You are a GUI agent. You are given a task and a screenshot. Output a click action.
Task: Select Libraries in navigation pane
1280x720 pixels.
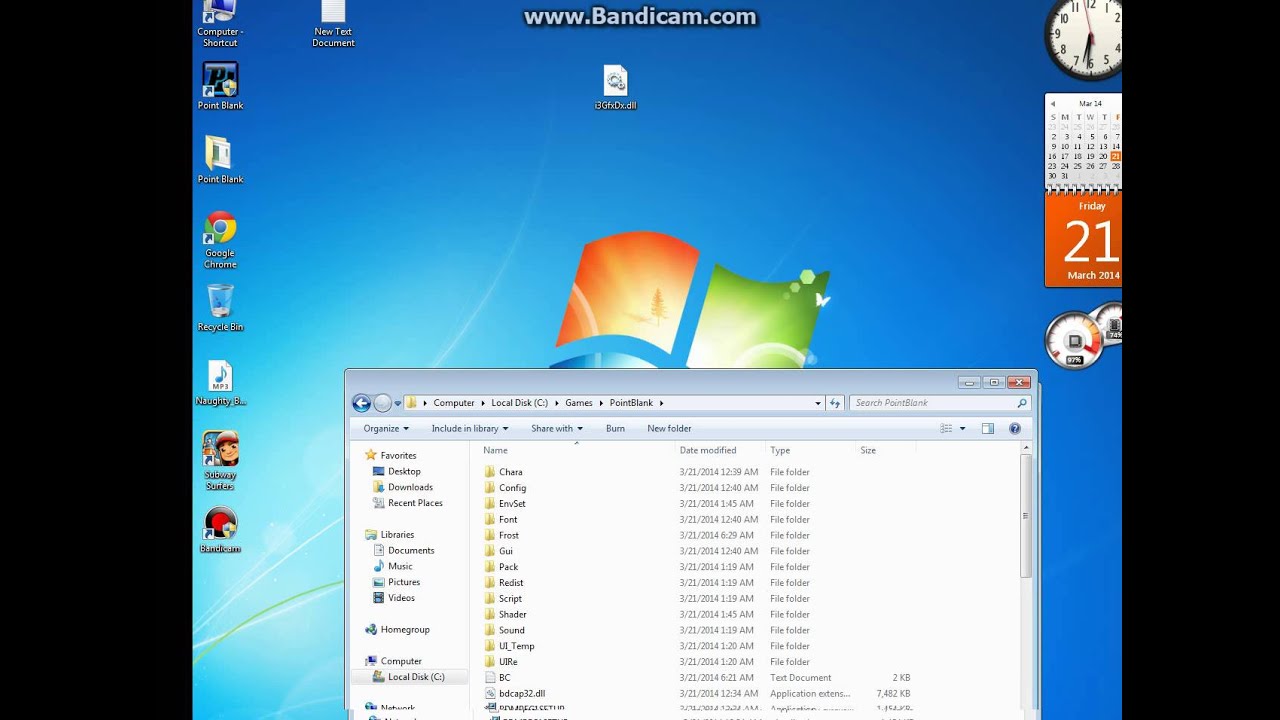click(x=397, y=534)
